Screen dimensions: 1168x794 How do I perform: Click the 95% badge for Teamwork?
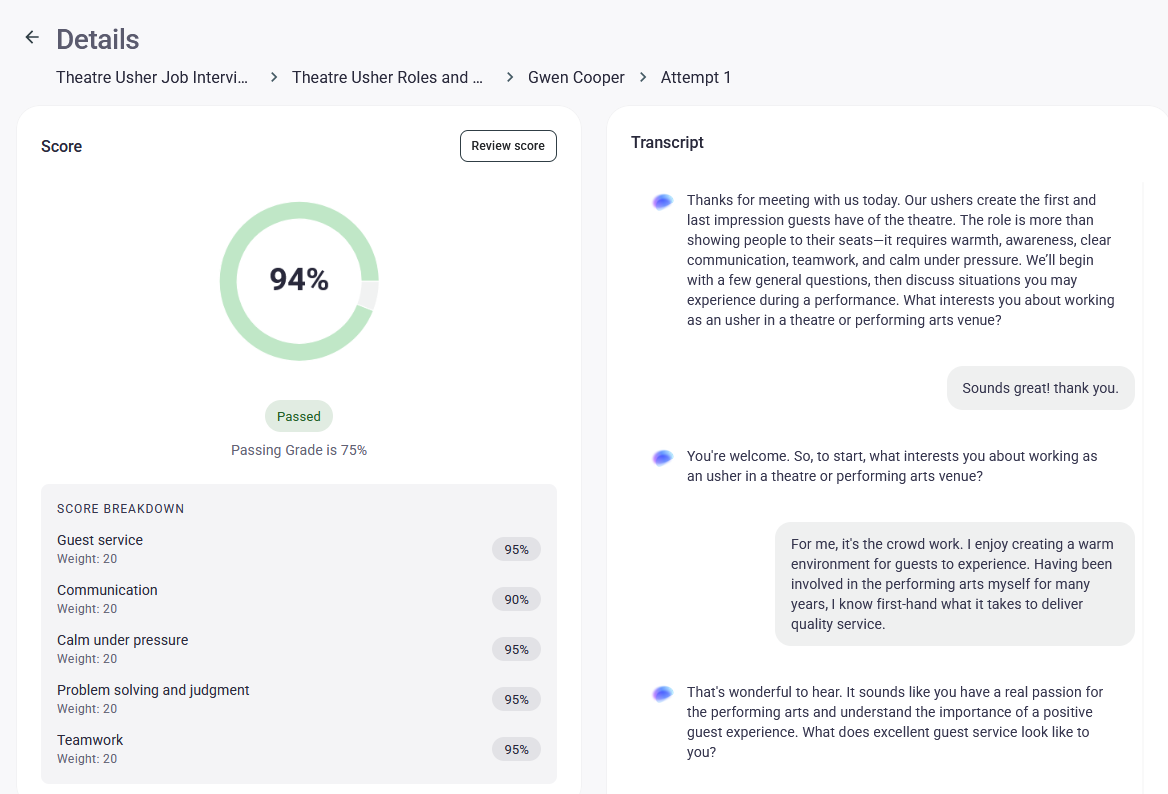pyautogui.click(x=516, y=749)
